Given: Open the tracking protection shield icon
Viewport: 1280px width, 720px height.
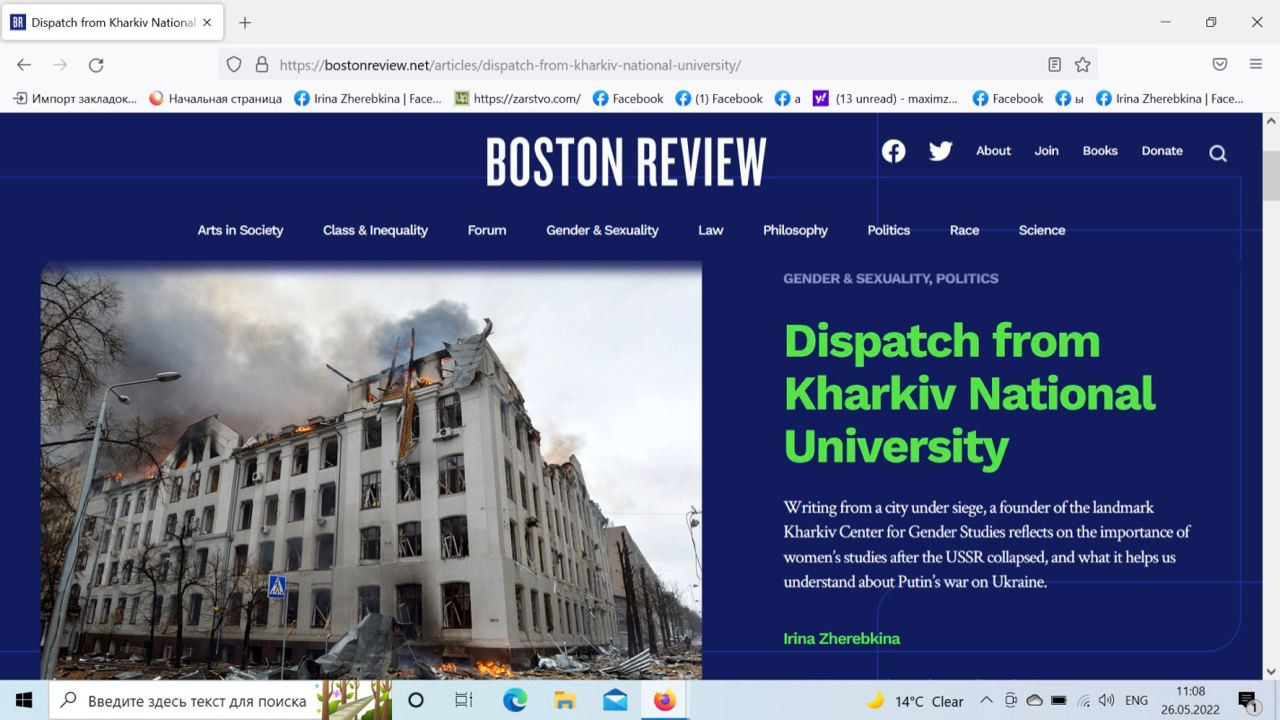Looking at the screenshot, I should (x=234, y=65).
